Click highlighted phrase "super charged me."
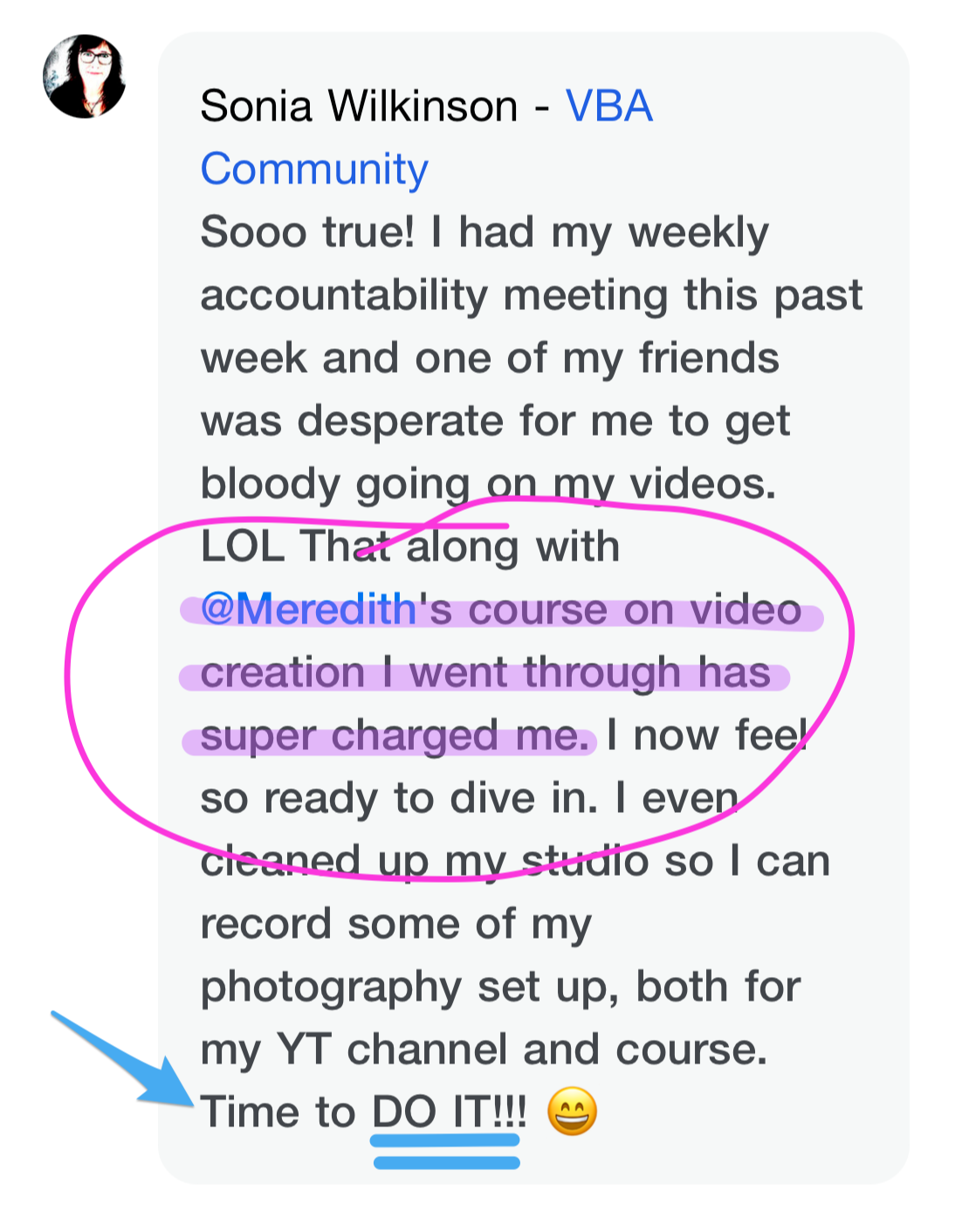Screen dimensions: 962x1232 tap(395, 735)
